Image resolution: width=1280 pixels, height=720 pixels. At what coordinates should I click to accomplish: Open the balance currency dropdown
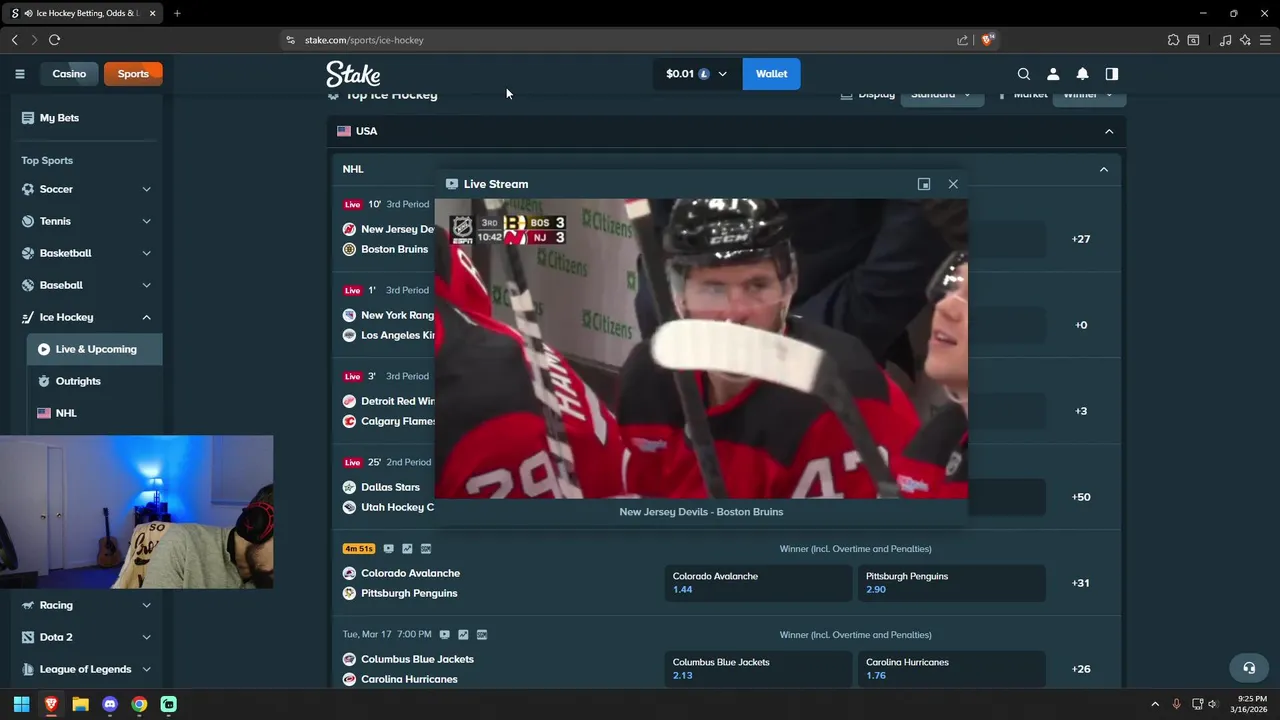(x=697, y=74)
